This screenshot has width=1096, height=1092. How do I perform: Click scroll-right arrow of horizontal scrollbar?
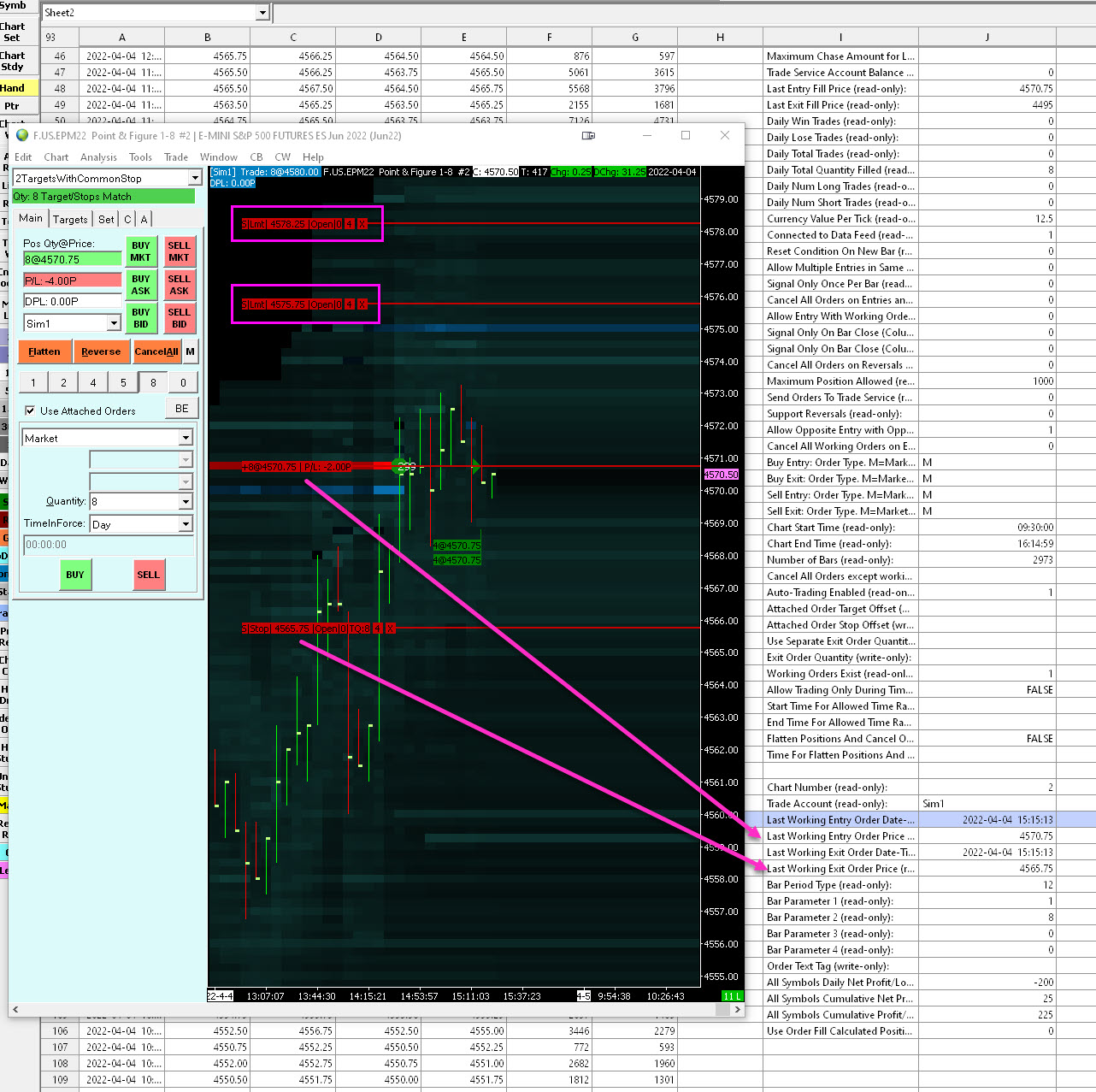point(737,1010)
